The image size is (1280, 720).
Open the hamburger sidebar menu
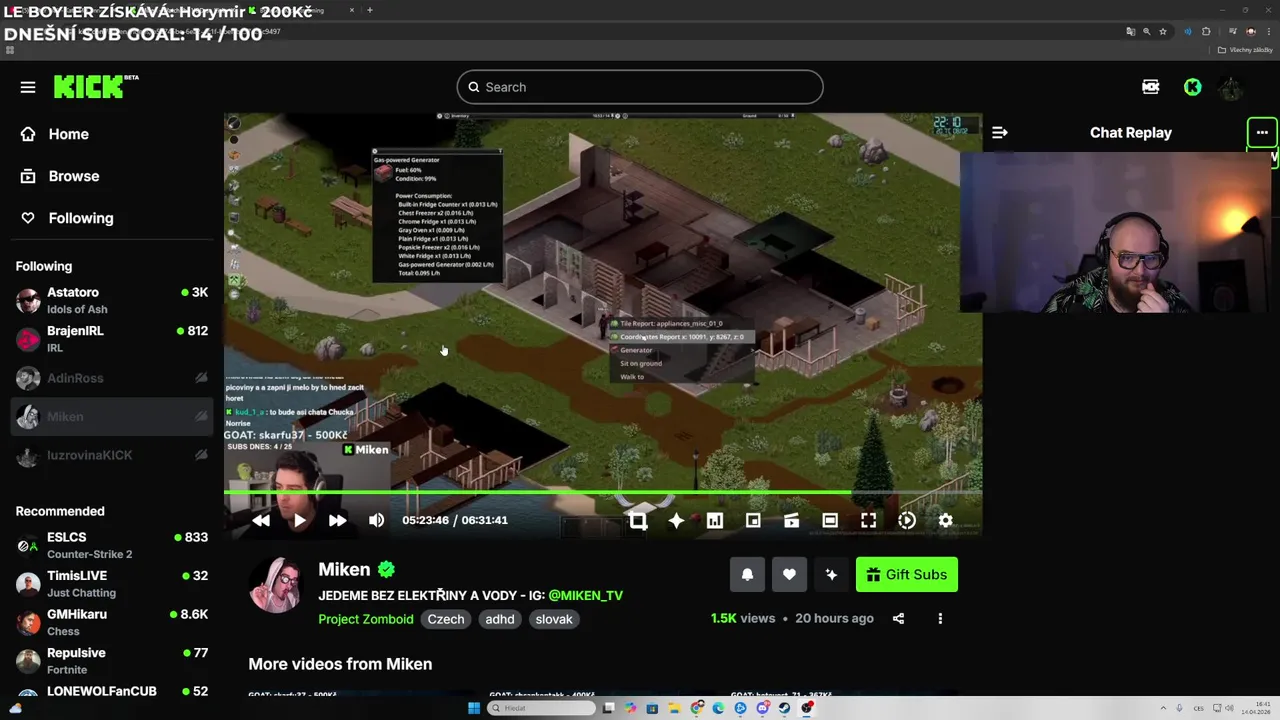click(28, 87)
